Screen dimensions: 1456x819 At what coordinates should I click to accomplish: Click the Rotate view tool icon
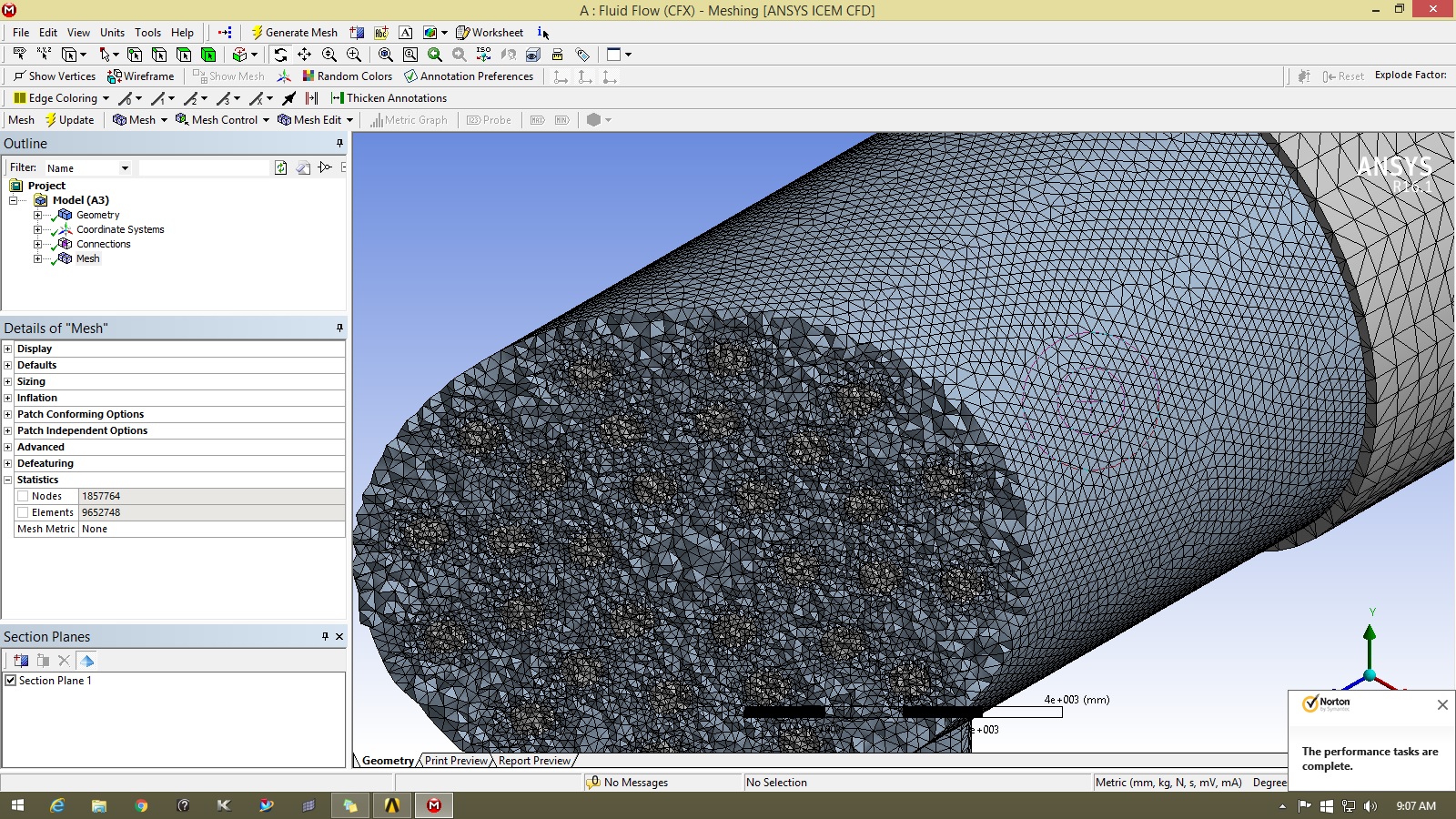[x=280, y=55]
